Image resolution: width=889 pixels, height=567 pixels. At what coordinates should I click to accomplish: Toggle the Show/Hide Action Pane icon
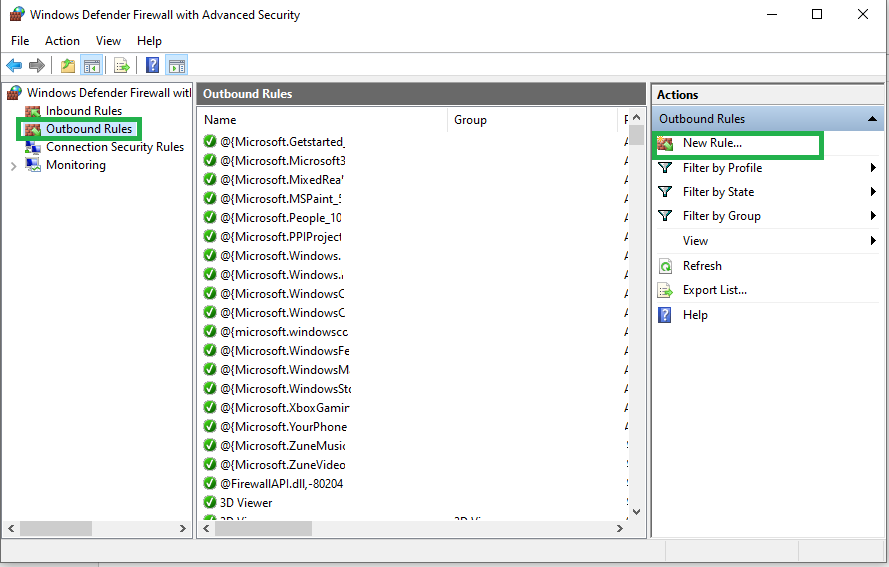[177, 66]
